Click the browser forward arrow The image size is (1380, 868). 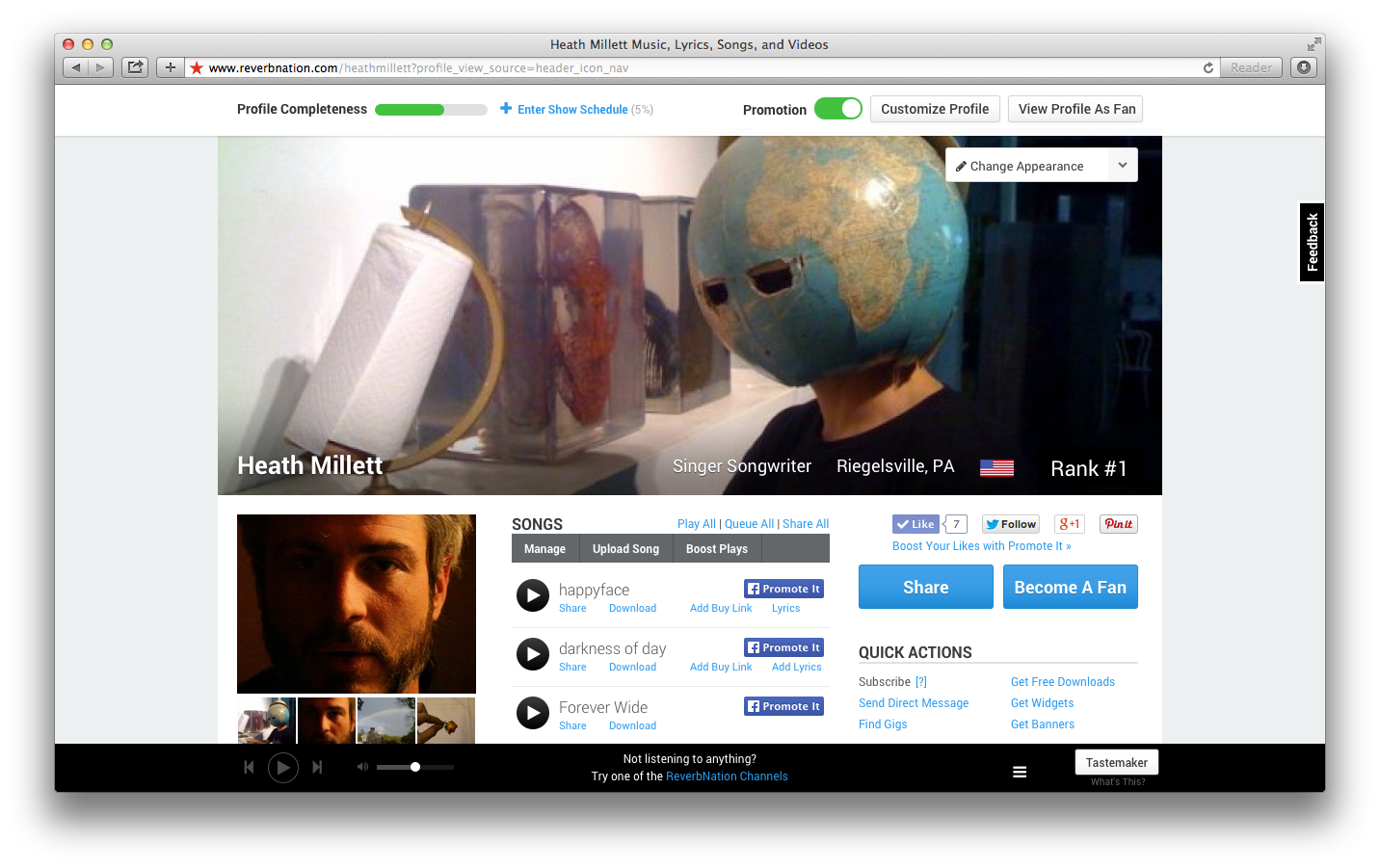(x=100, y=67)
